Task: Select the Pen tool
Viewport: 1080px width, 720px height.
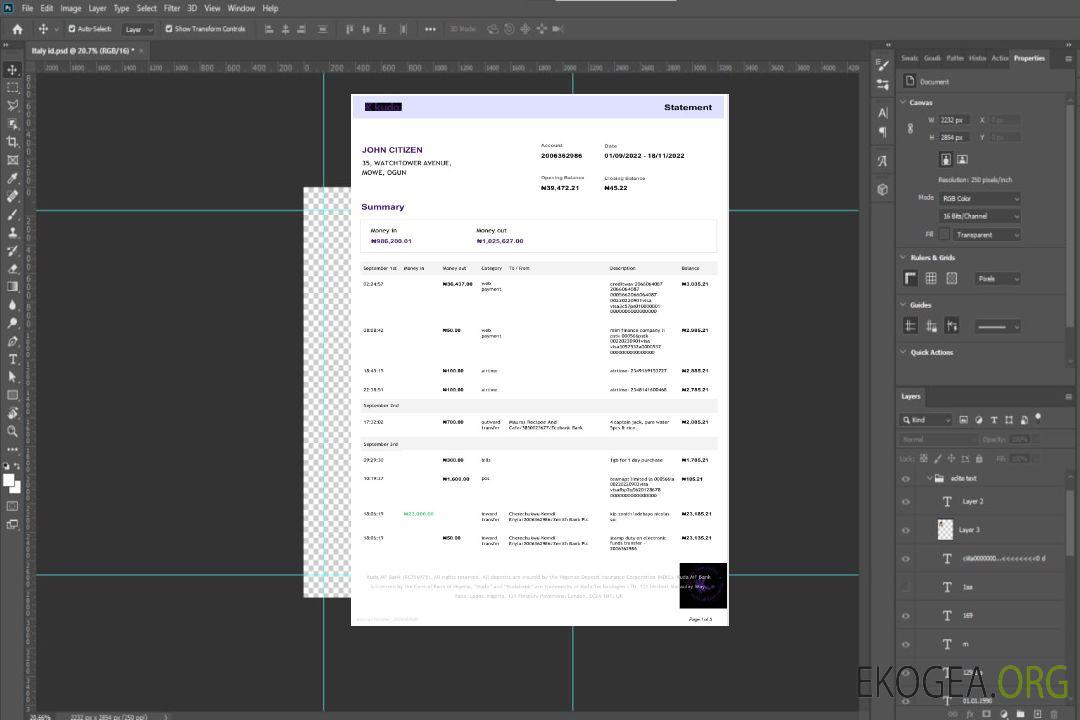Action: click(12, 341)
